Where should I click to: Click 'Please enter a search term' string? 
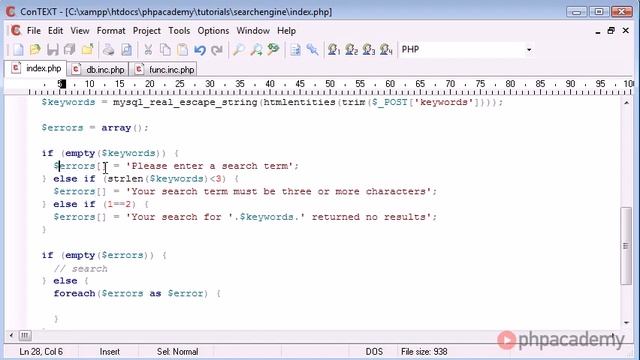point(209,166)
